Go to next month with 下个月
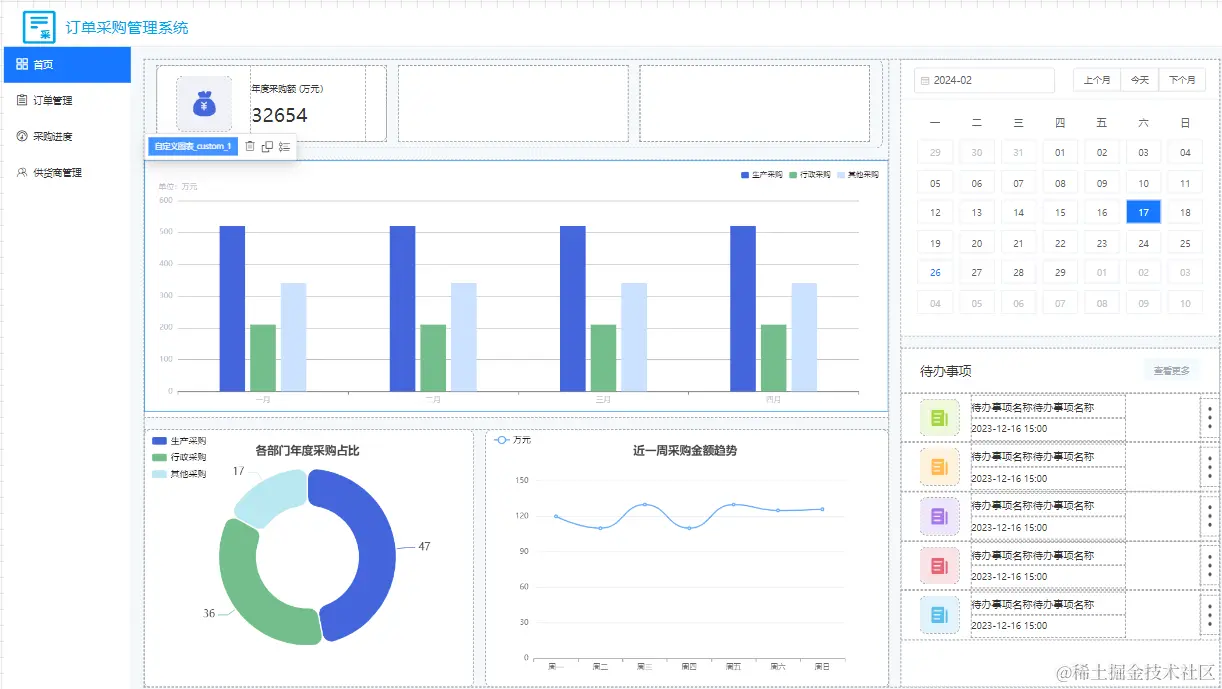Image resolution: width=1222 pixels, height=689 pixels. tap(1182, 80)
